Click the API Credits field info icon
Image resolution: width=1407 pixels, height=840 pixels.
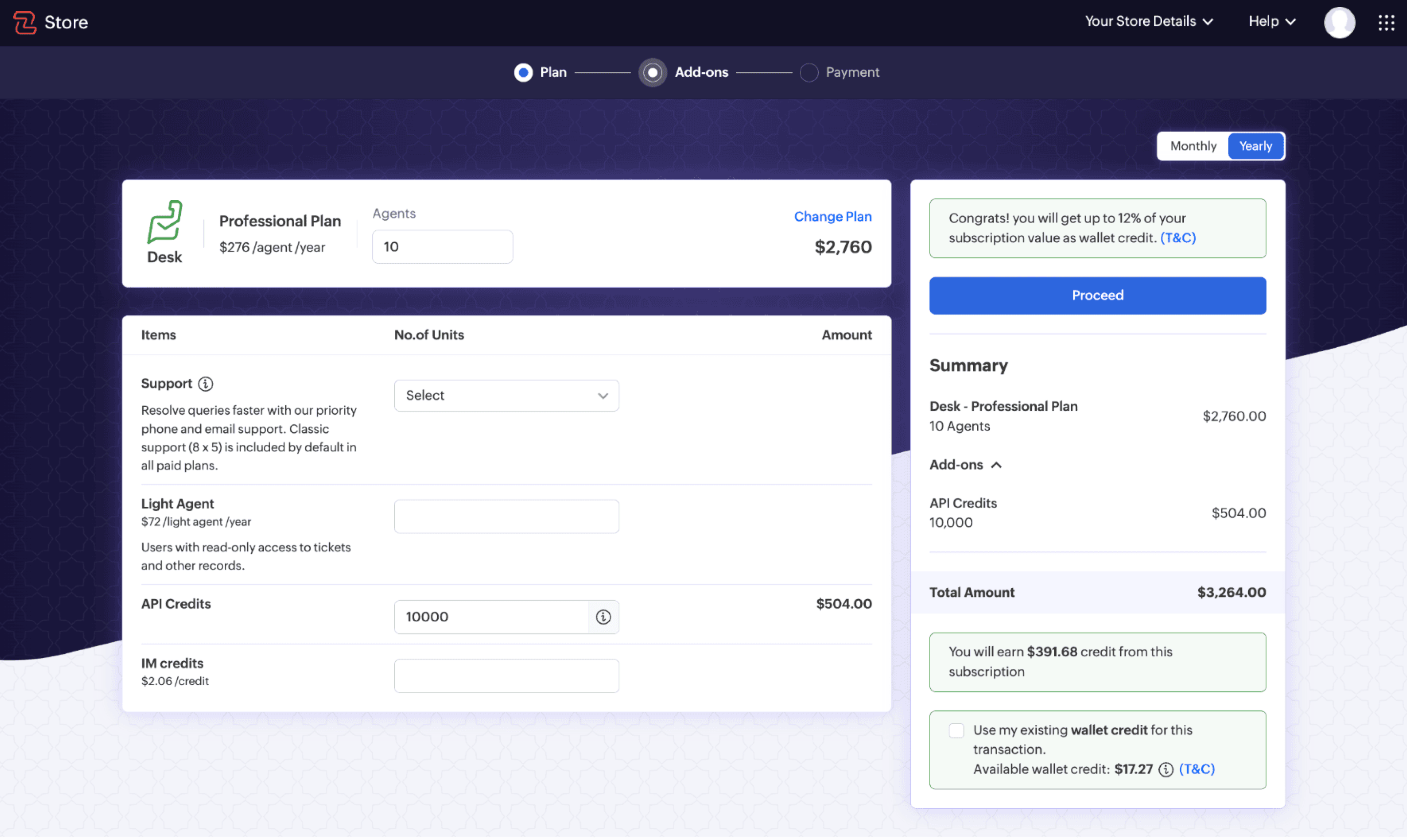coord(603,617)
